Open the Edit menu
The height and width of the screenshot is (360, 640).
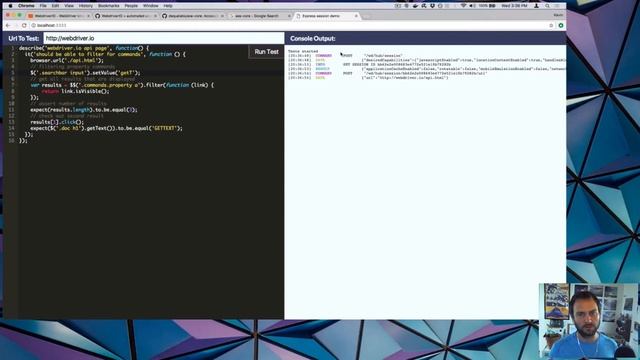pos(55,6)
